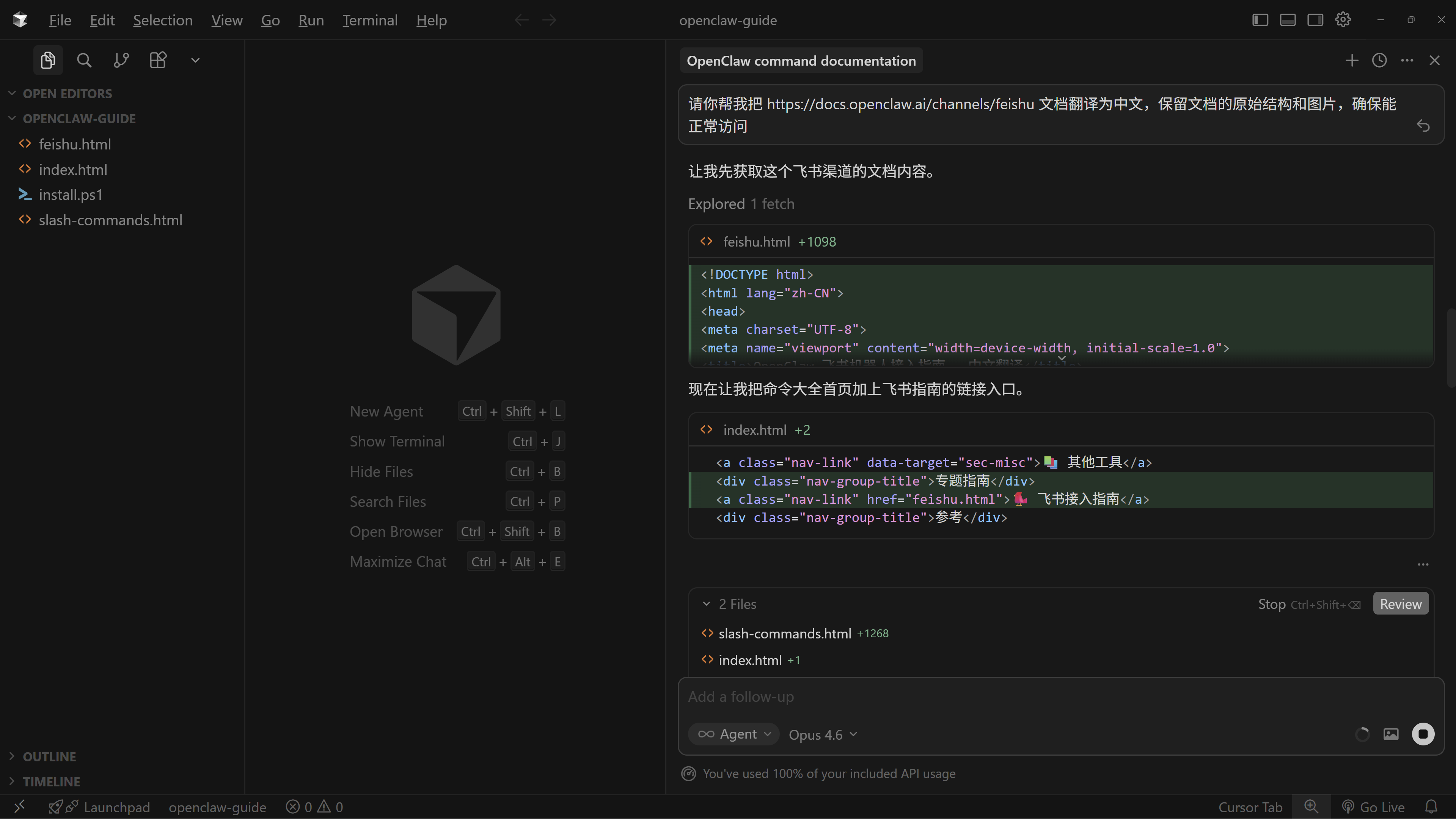
Task: Toggle bottom panel layout button
Action: [x=1288, y=20]
